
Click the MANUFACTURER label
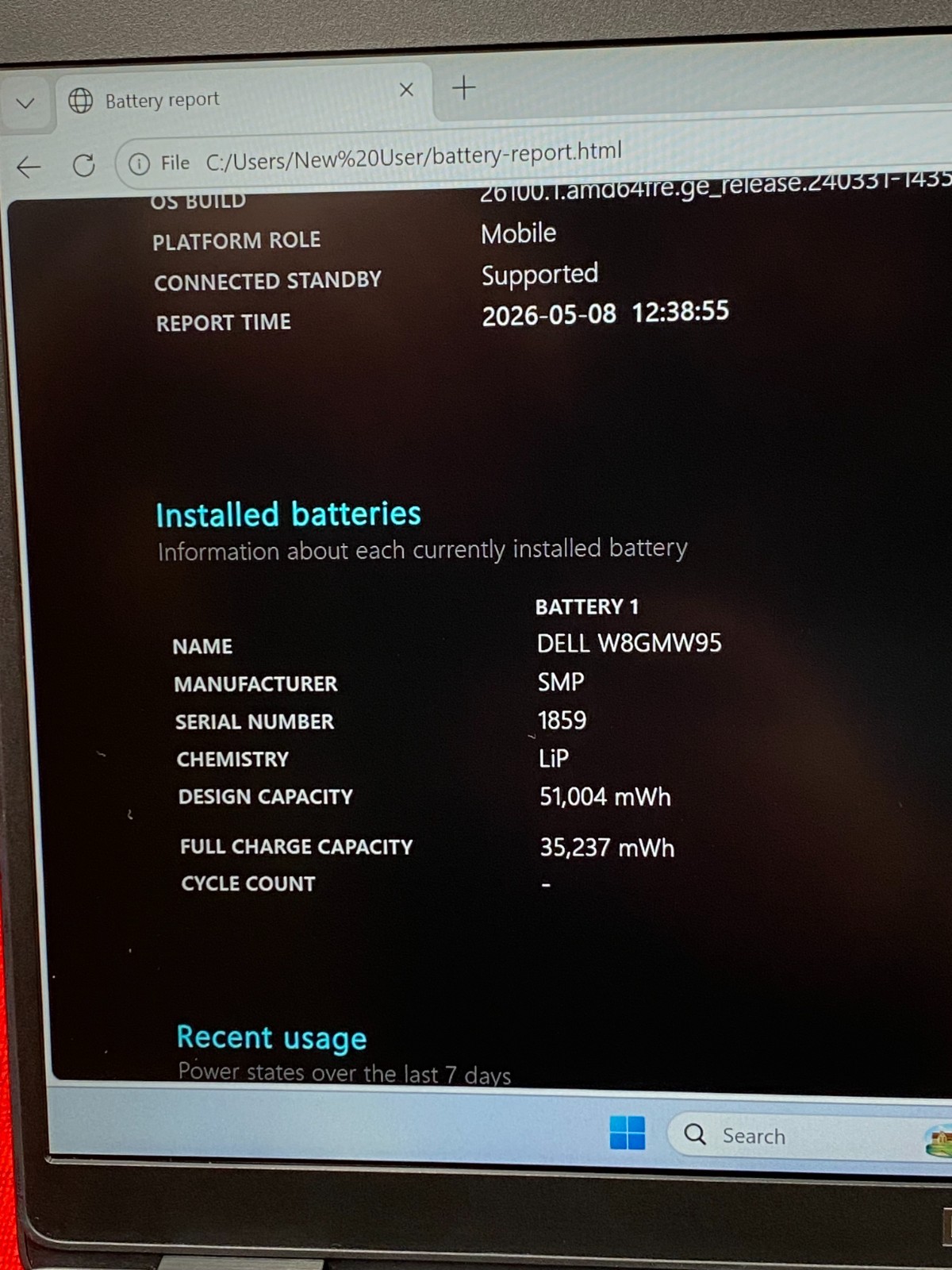click(255, 683)
